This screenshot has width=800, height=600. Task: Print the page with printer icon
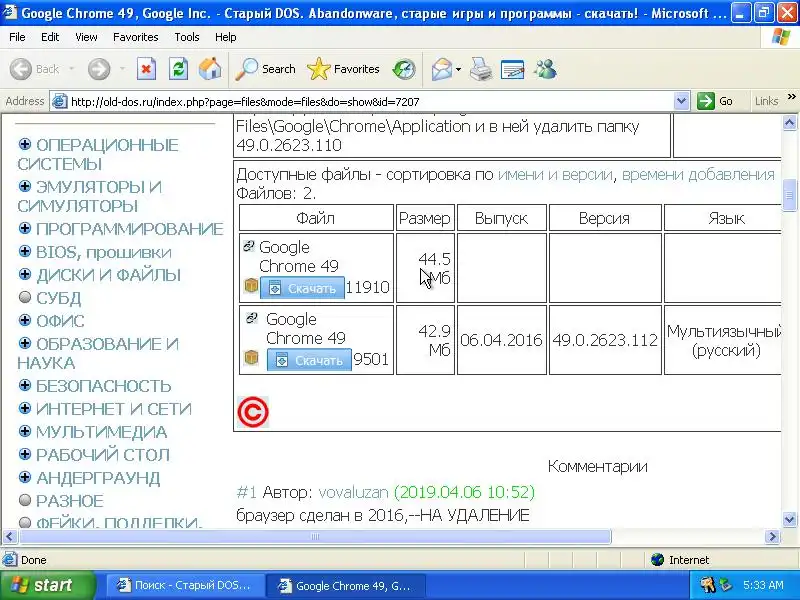pyautogui.click(x=481, y=69)
